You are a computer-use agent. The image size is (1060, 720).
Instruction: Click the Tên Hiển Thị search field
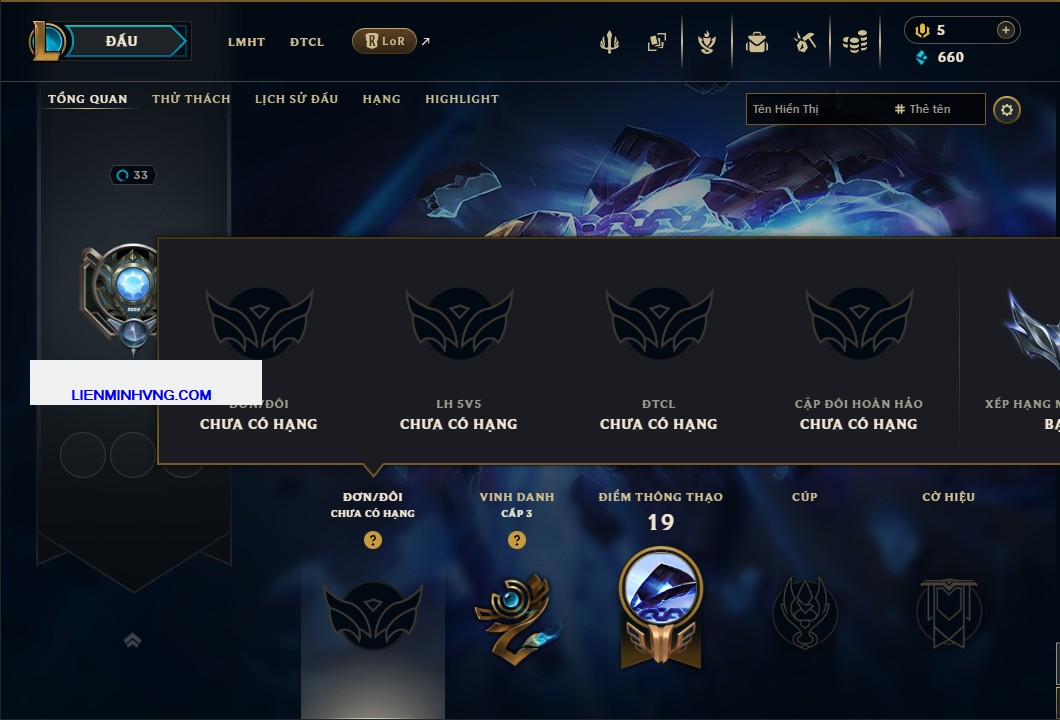pos(865,109)
